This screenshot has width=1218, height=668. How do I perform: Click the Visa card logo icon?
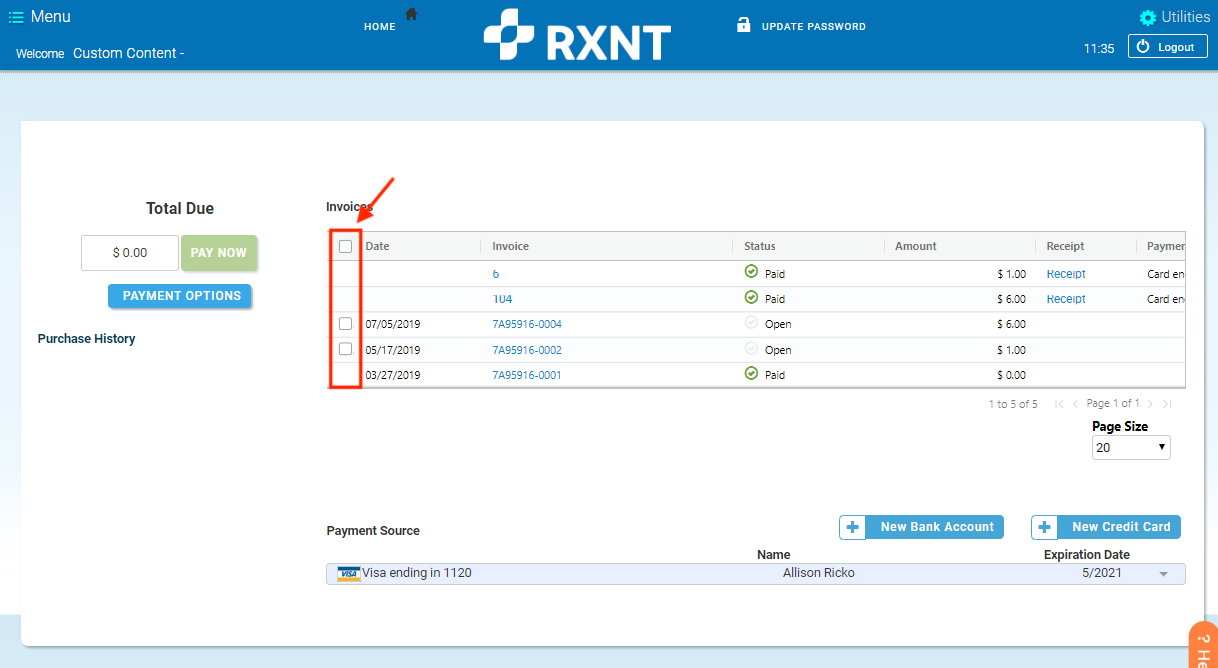pyautogui.click(x=349, y=574)
